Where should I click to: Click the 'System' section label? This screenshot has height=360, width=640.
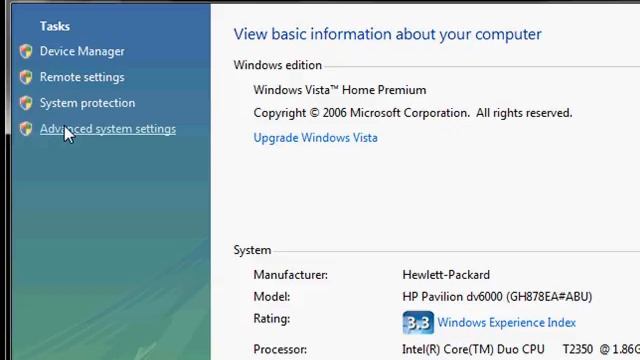(252, 250)
